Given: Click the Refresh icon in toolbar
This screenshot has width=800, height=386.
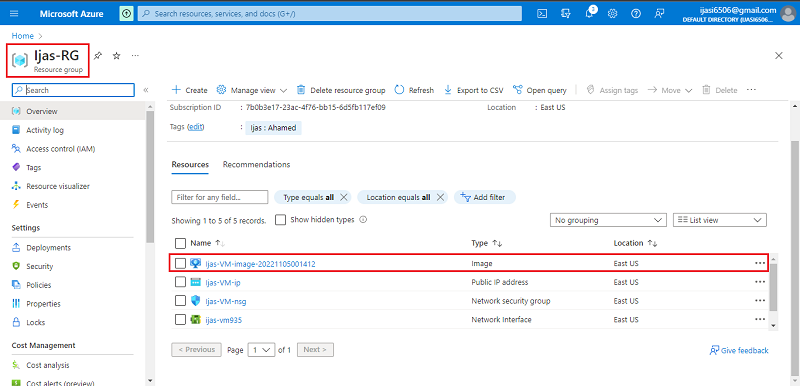Looking at the screenshot, I should tap(399, 90).
